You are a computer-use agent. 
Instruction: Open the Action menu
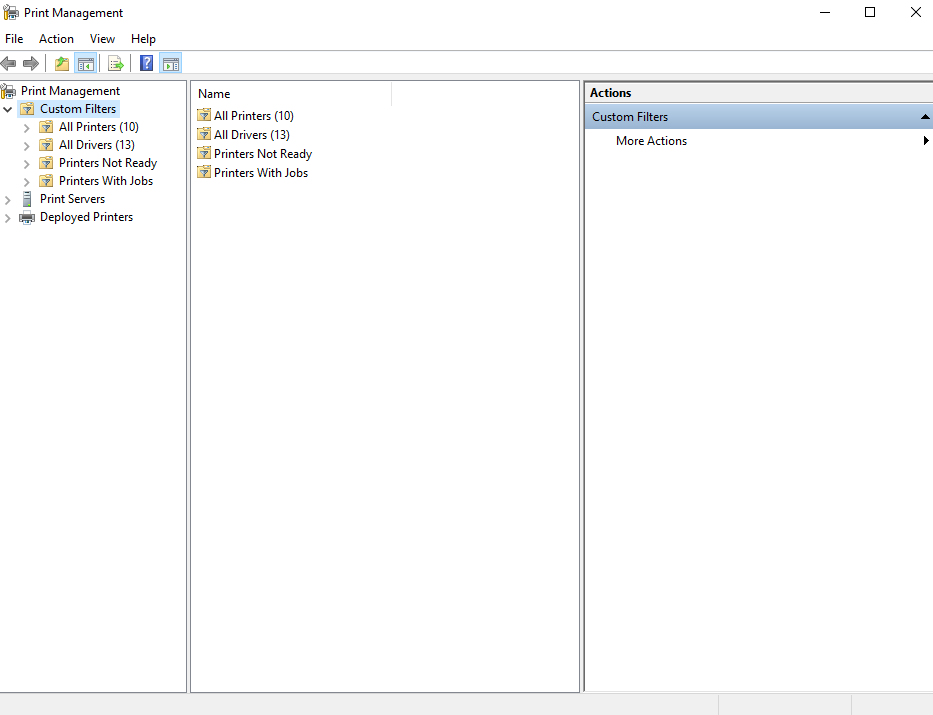tap(57, 39)
